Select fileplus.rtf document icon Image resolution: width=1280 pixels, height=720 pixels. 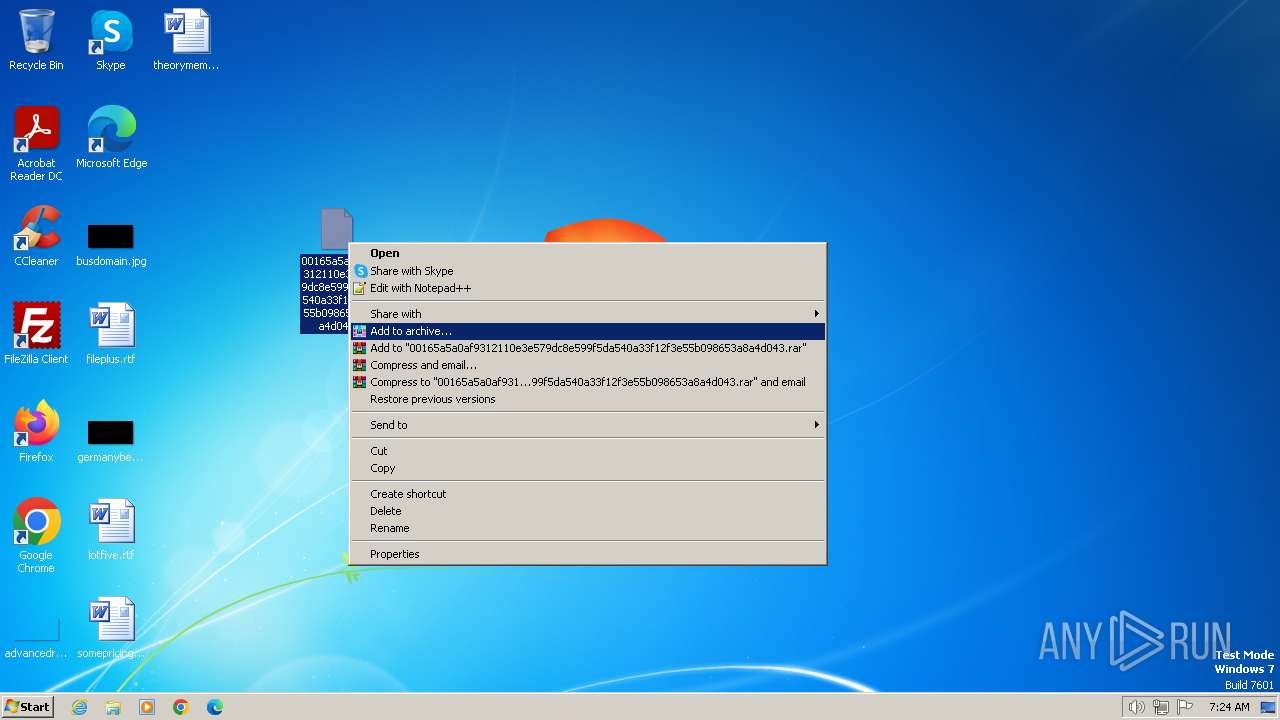click(111, 334)
